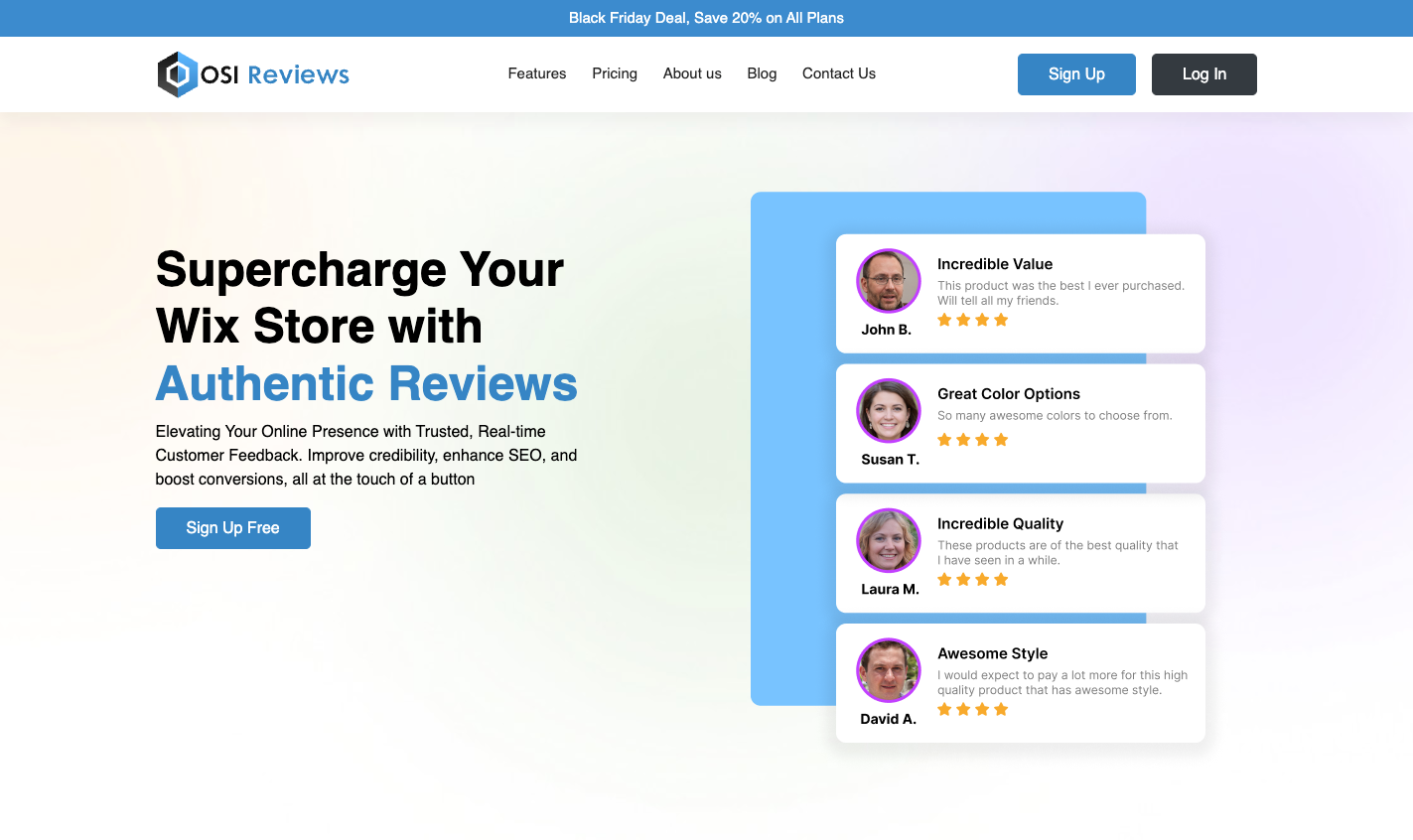Screen dimensions: 1413x840
Task: Click the star rating under Incredible Value review
Action: click(x=973, y=320)
